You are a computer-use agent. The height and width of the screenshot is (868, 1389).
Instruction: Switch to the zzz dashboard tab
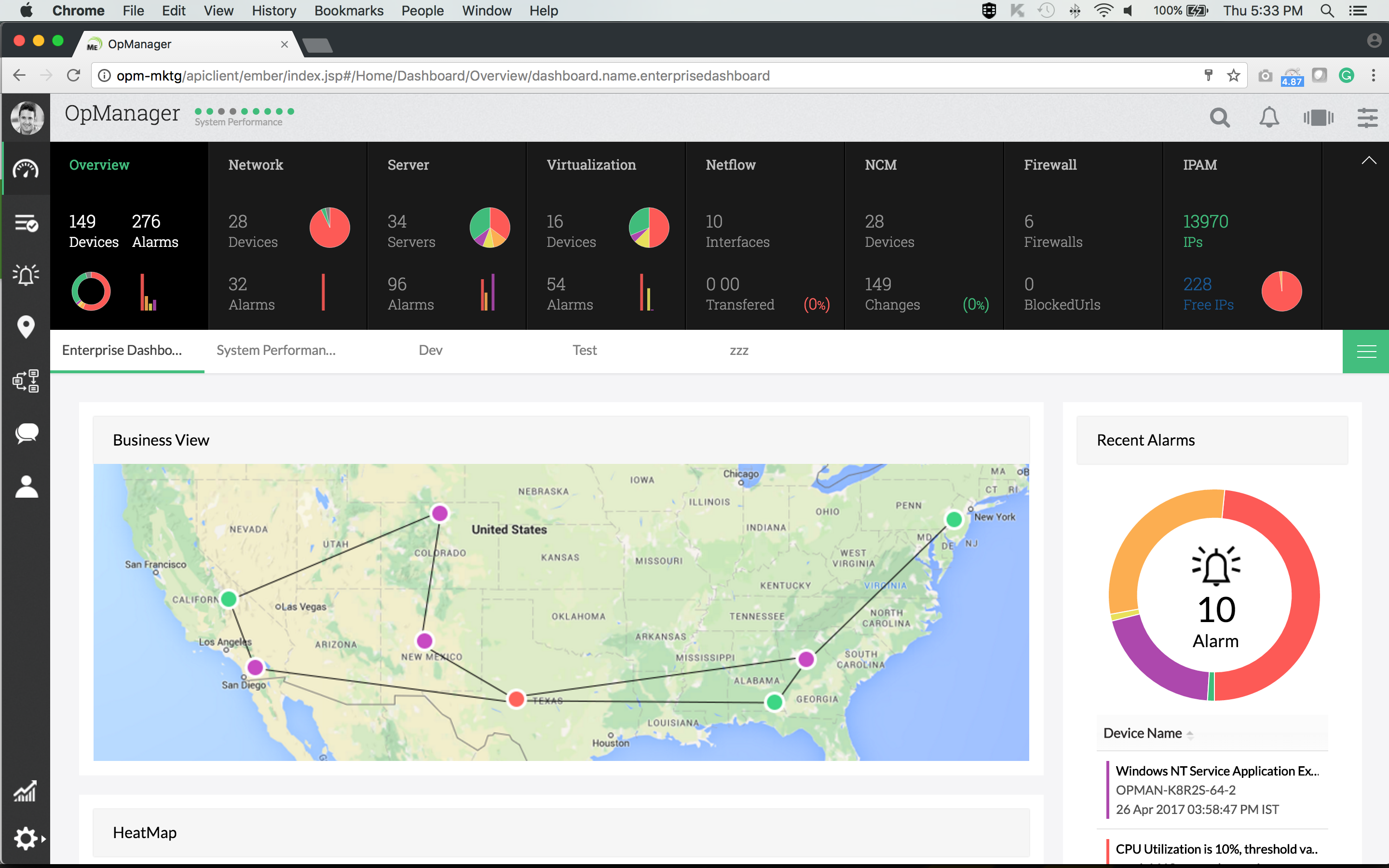click(739, 350)
